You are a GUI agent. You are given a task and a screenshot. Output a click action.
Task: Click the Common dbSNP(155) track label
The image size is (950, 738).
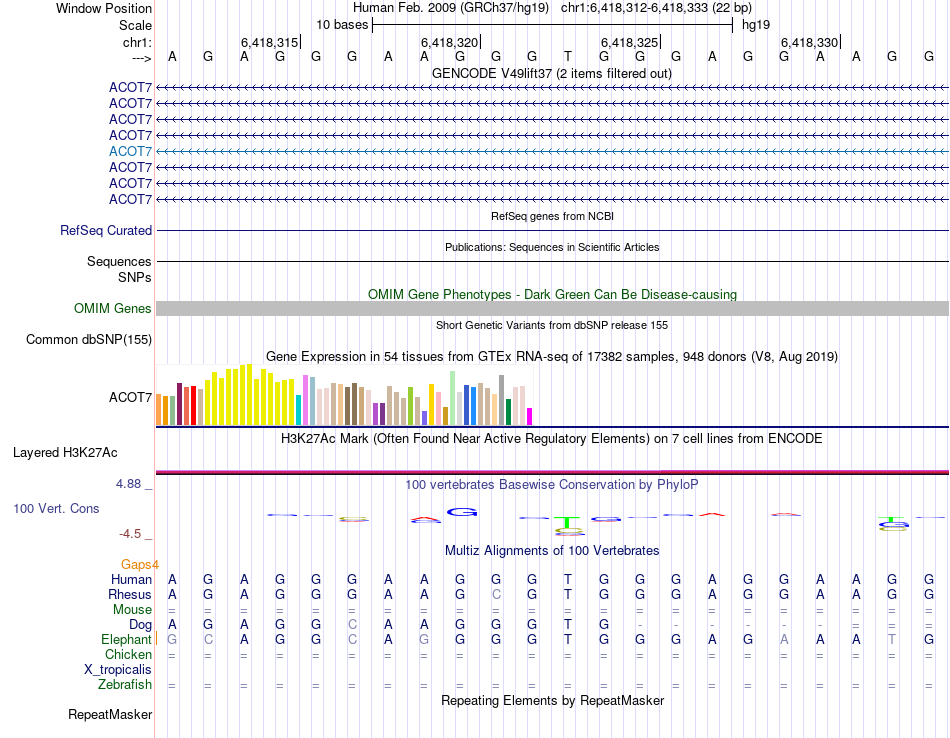(x=89, y=339)
